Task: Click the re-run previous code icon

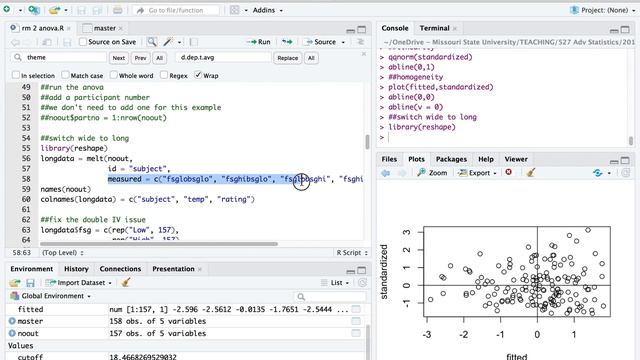Action: tap(287, 42)
